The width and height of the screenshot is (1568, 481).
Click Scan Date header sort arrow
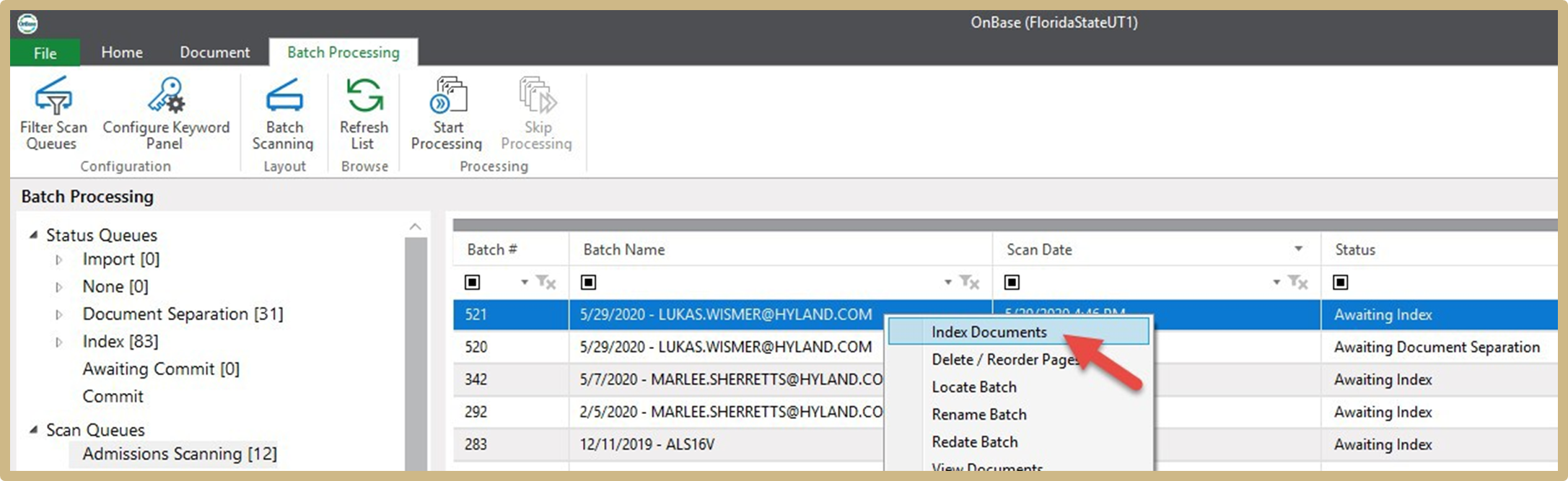click(x=1298, y=249)
